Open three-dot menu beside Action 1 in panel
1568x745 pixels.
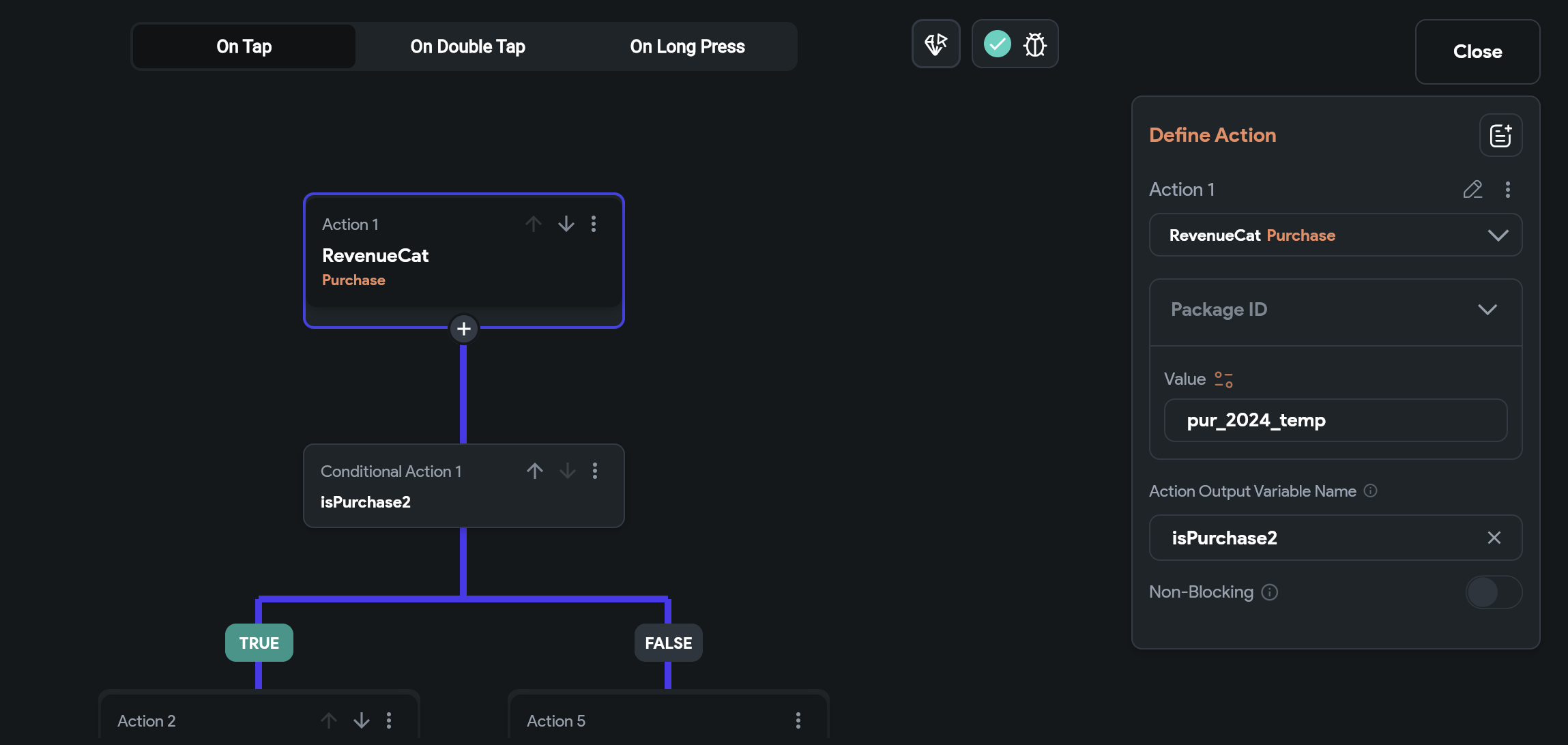pyautogui.click(x=1507, y=190)
